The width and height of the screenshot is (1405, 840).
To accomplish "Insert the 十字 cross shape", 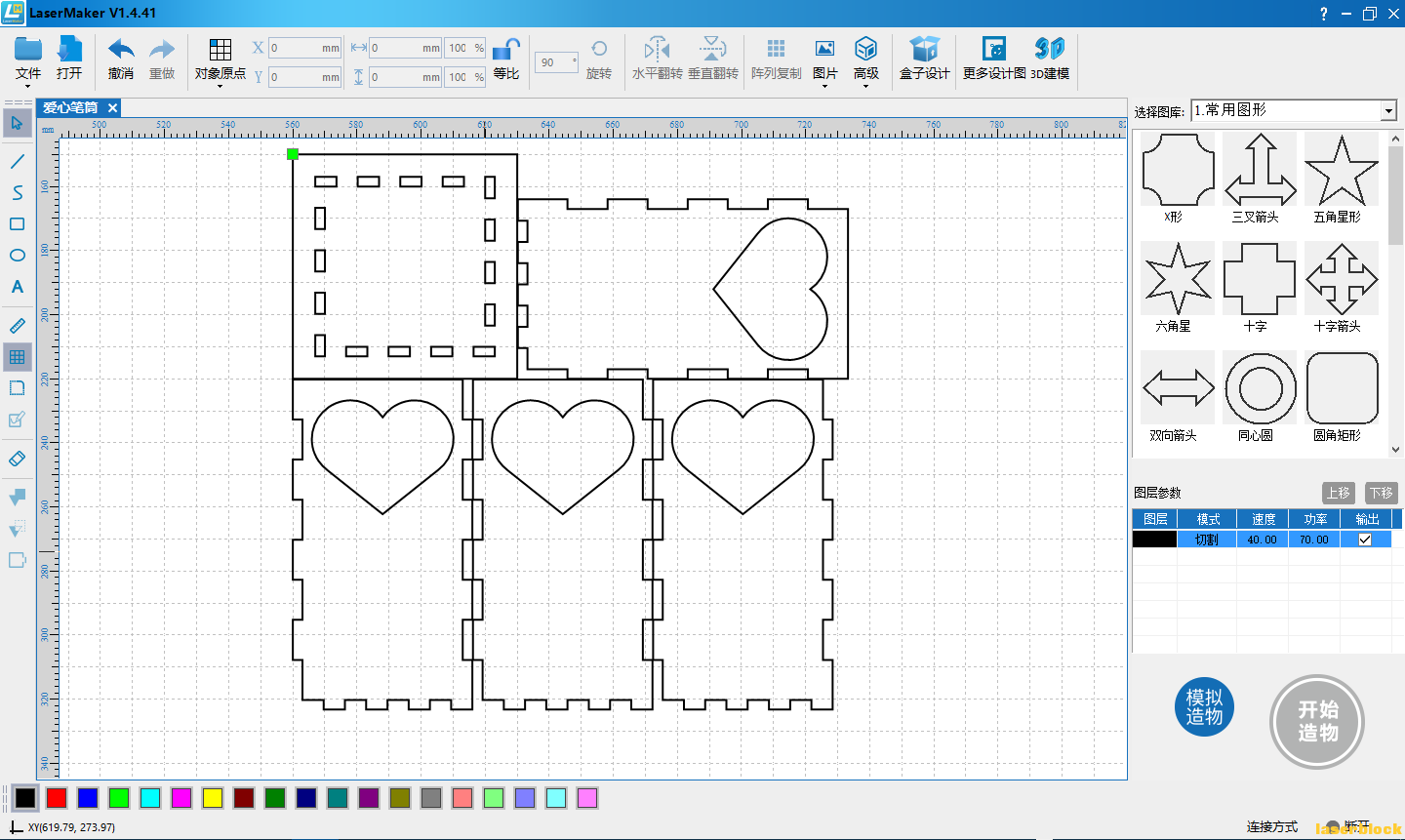I will [1260, 278].
